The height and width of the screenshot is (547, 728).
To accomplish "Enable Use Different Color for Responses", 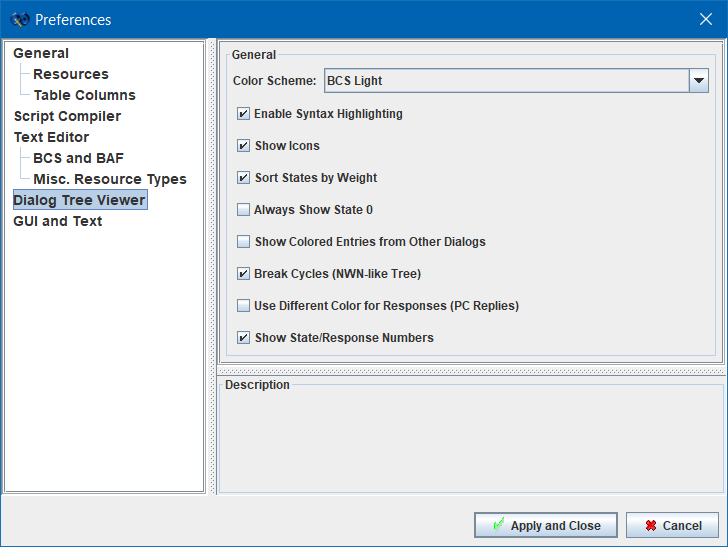I will pos(243,306).
